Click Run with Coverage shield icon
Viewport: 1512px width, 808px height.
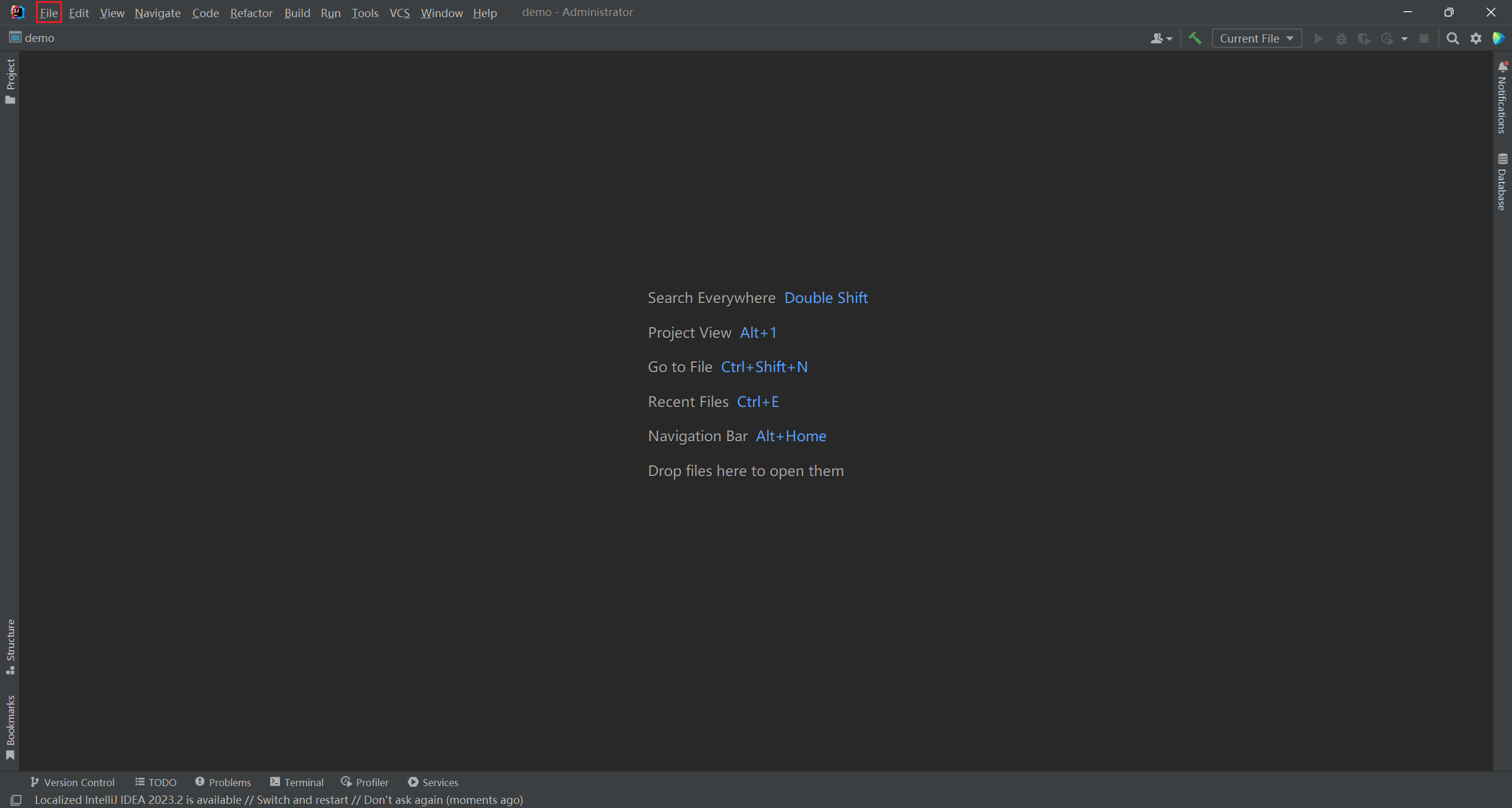[x=1364, y=38]
